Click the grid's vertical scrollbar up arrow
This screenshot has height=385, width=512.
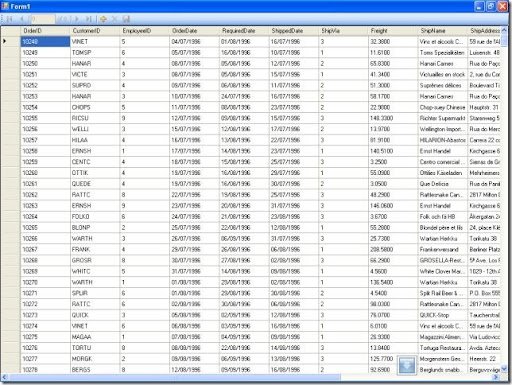504,30
